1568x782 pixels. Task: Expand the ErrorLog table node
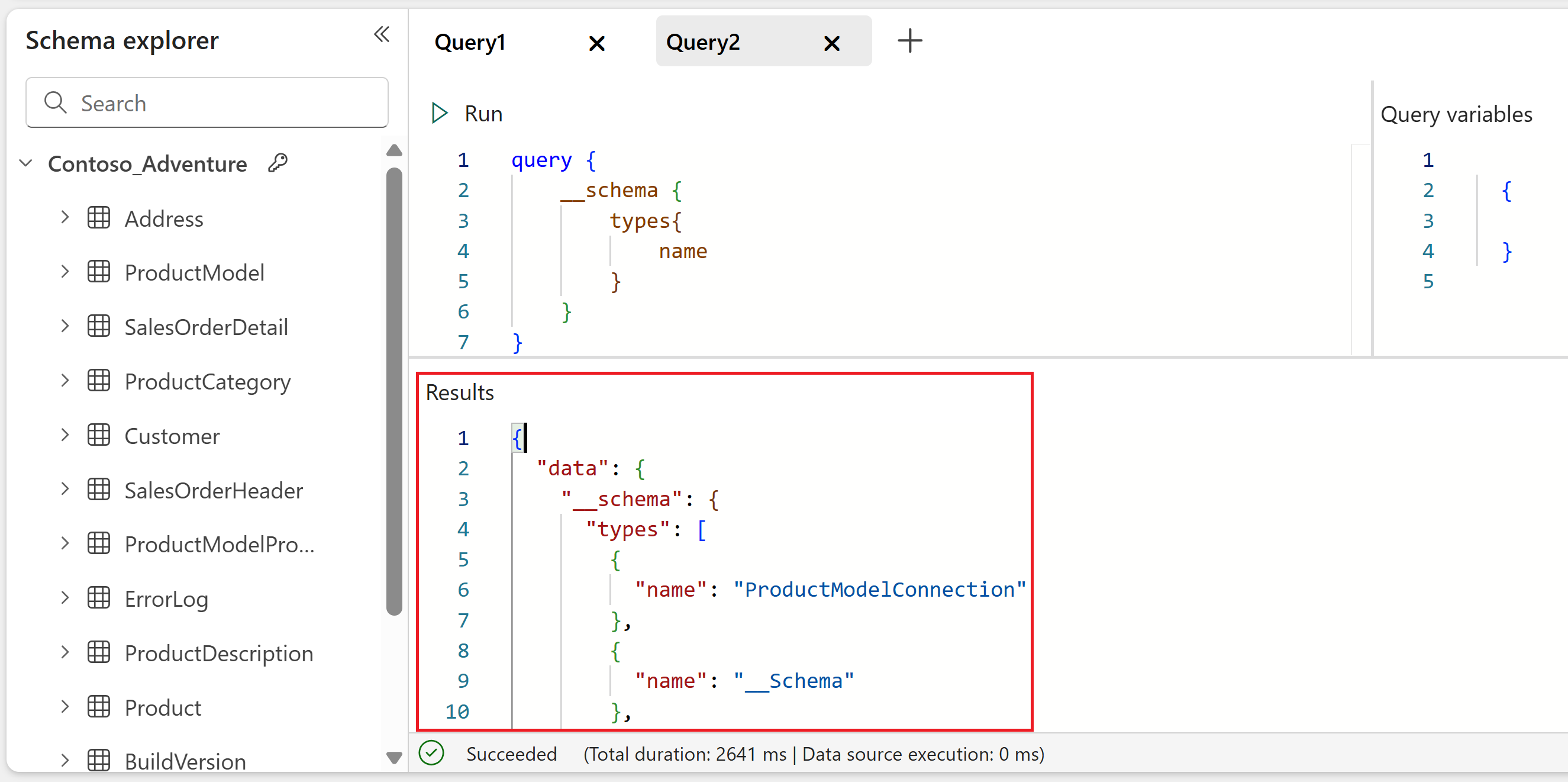[x=65, y=598]
